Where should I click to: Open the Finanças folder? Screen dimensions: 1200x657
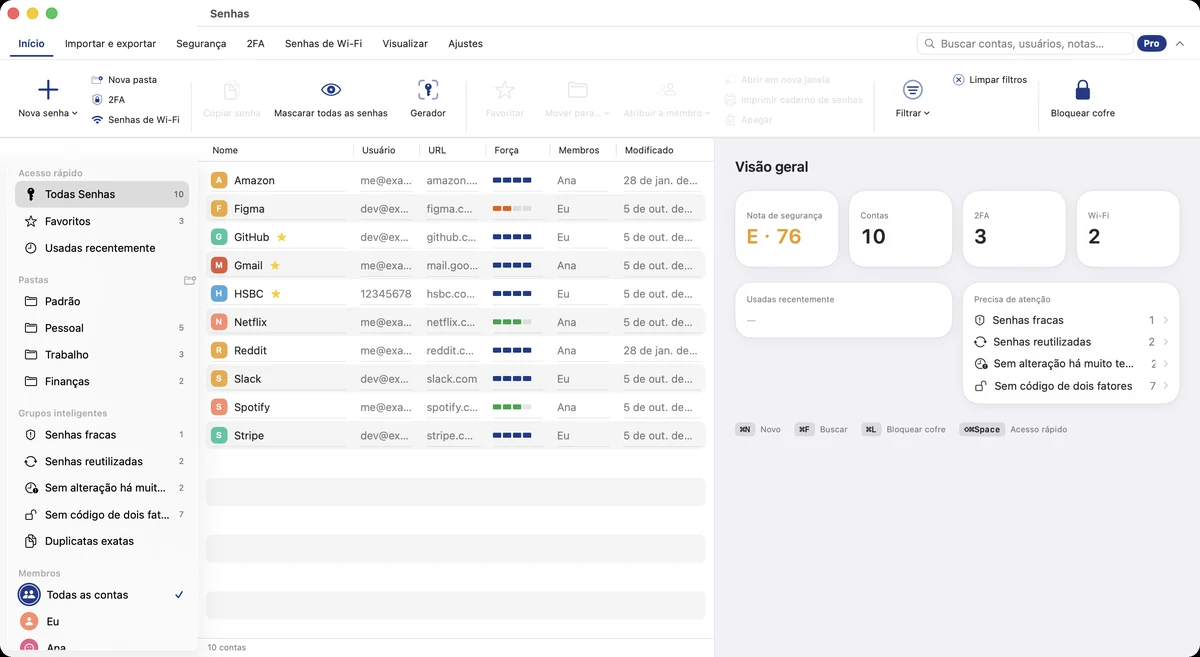tap(102, 381)
